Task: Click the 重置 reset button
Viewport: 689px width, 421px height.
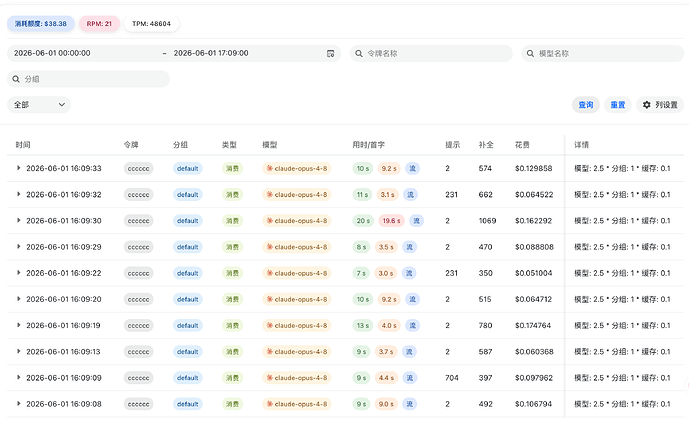Action: [618, 105]
